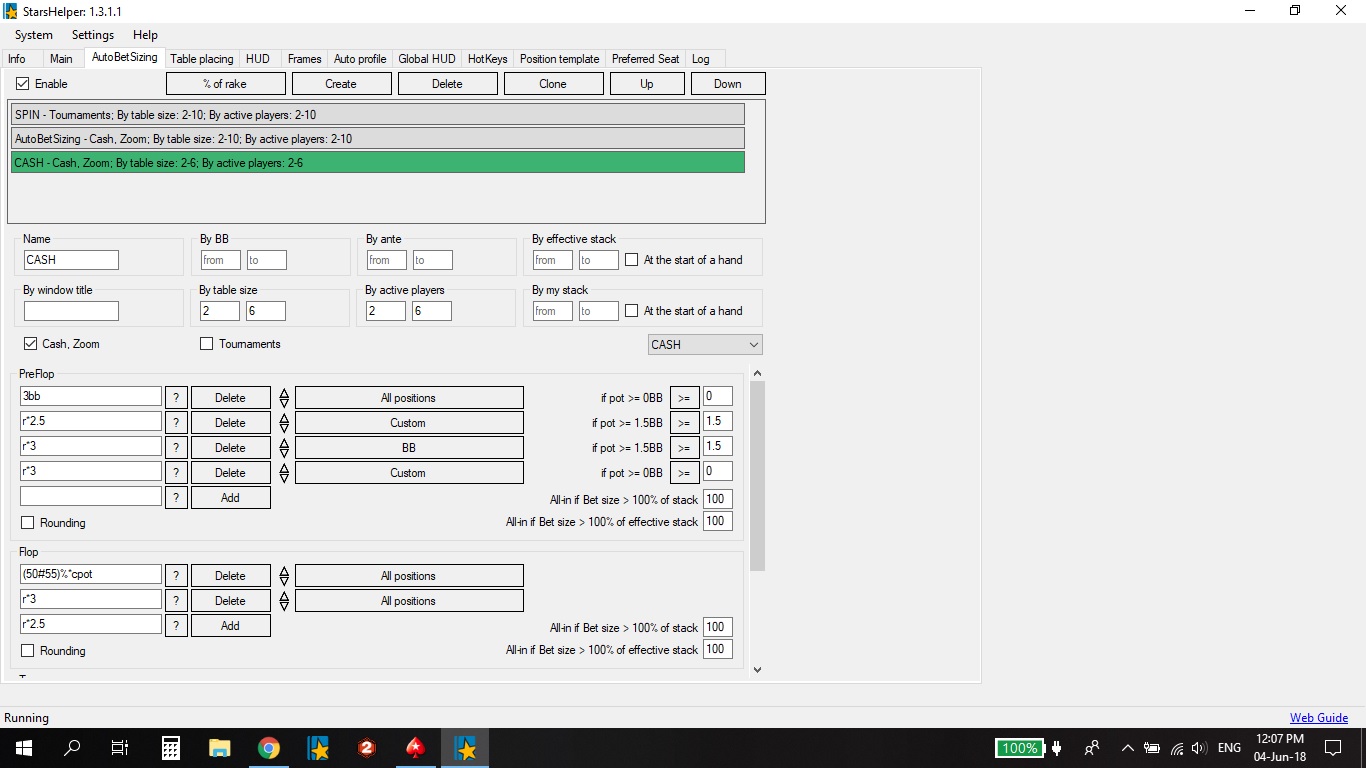Launch Calculator from the taskbar

[171, 748]
